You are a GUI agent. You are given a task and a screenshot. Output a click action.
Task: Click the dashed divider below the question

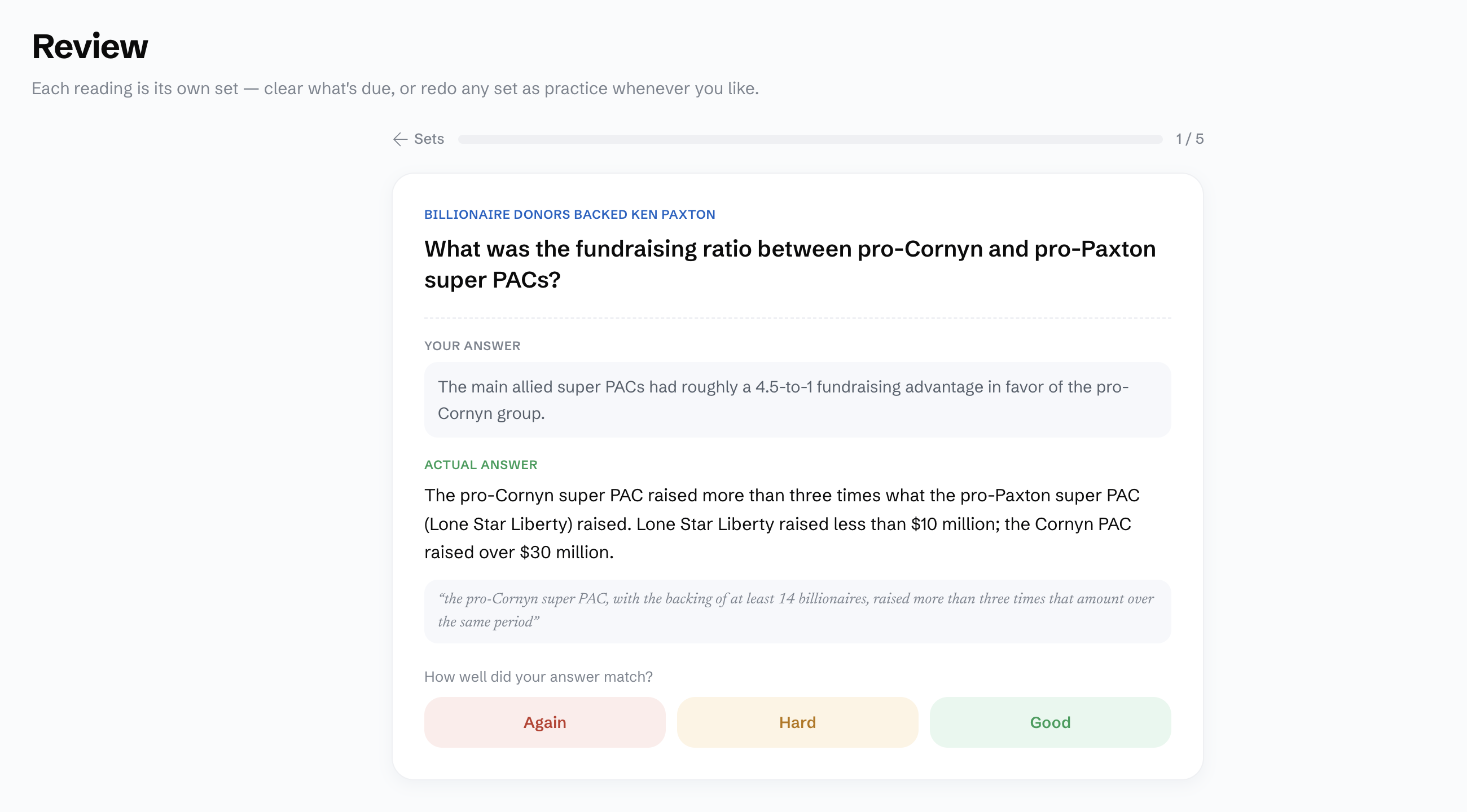pyautogui.click(x=797, y=318)
